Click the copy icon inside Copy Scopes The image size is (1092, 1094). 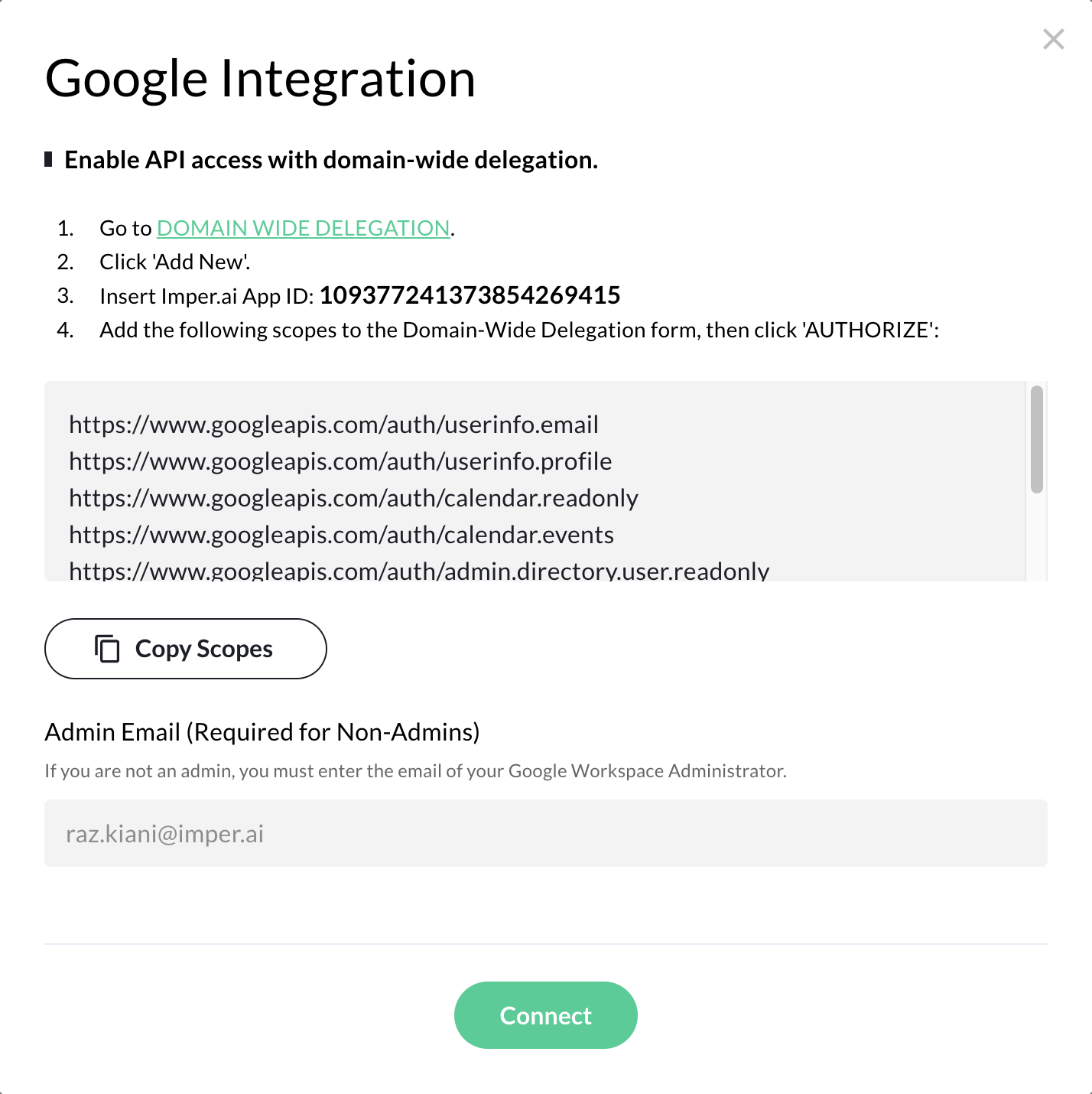coord(107,648)
